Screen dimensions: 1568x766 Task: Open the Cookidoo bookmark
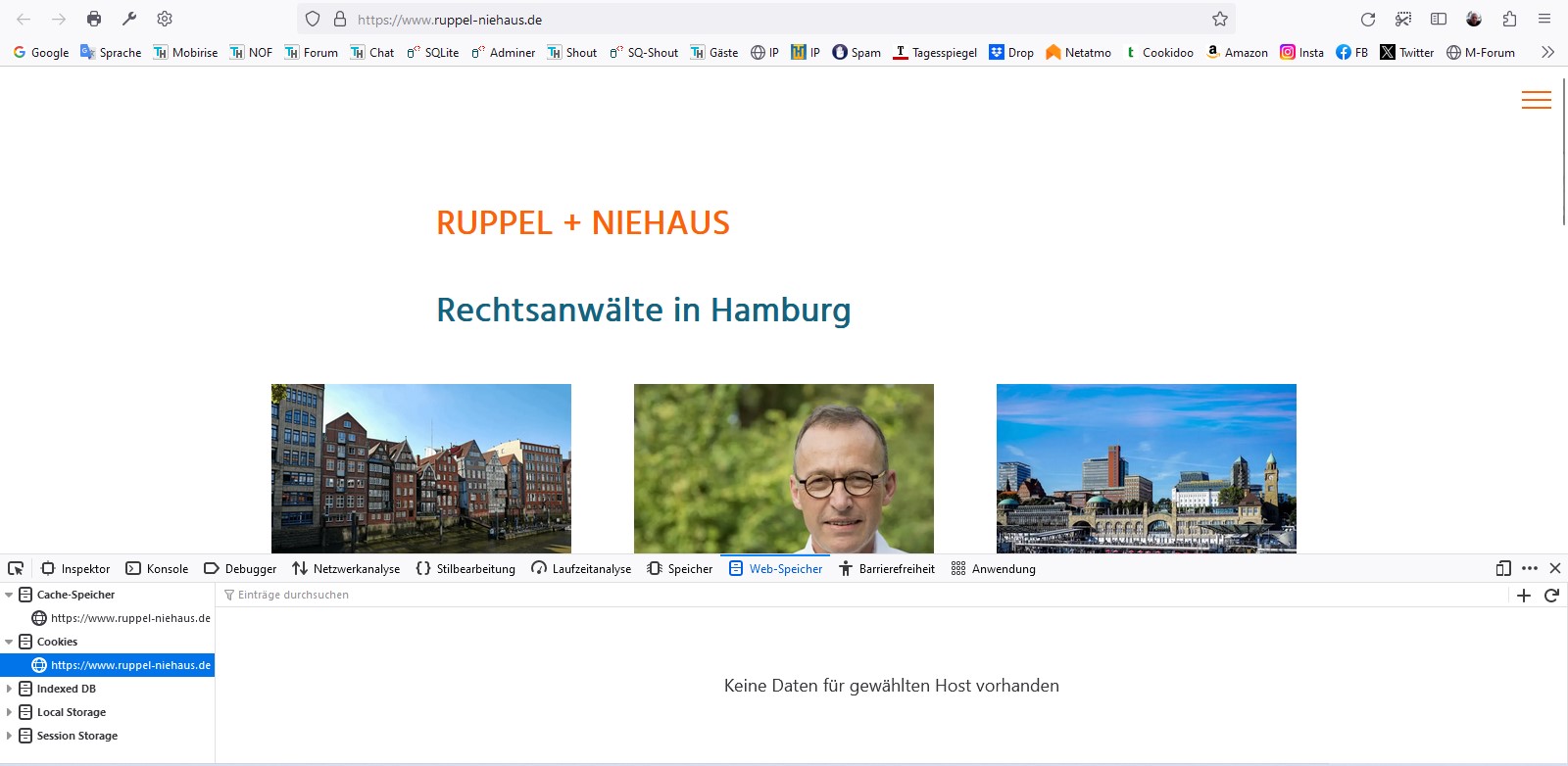pyautogui.click(x=1158, y=53)
